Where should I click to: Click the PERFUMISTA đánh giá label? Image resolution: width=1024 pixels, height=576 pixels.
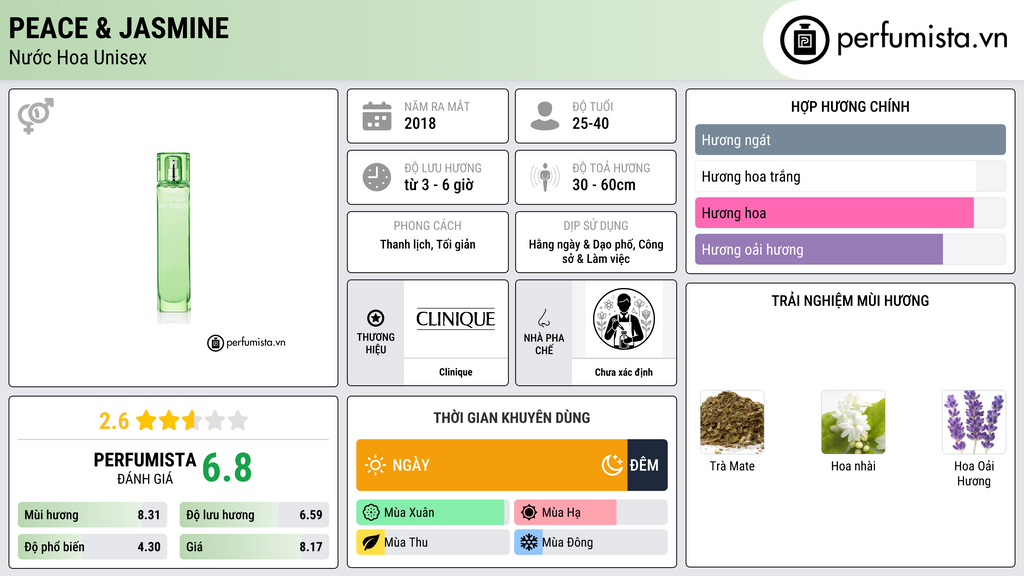pyautogui.click(x=145, y=469)
